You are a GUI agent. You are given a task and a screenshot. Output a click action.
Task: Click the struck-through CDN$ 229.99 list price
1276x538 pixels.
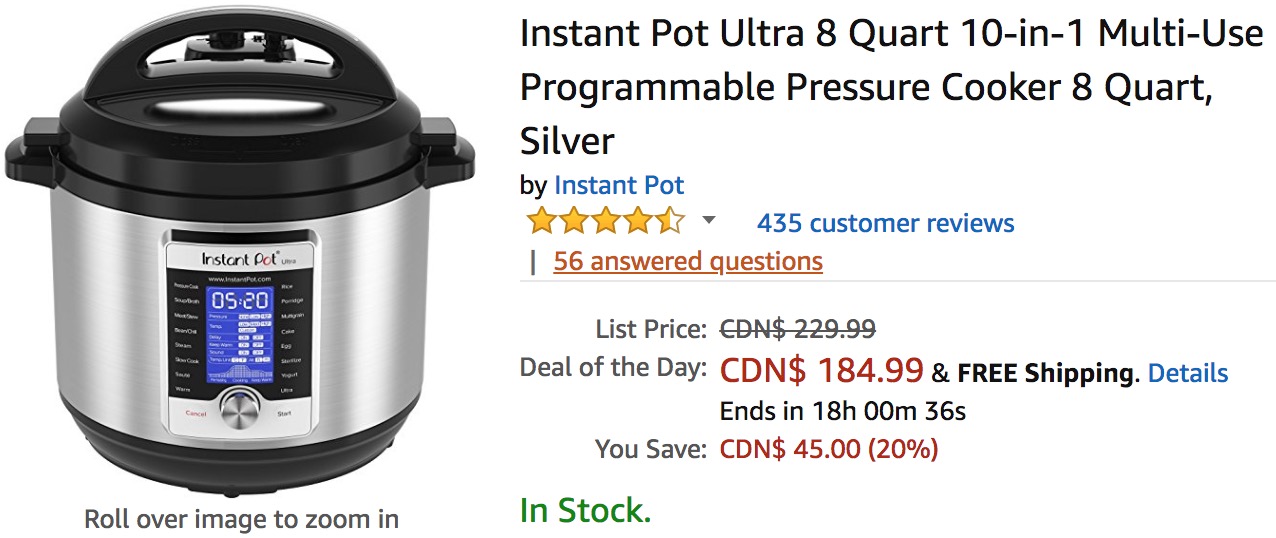tap(798, 329)
